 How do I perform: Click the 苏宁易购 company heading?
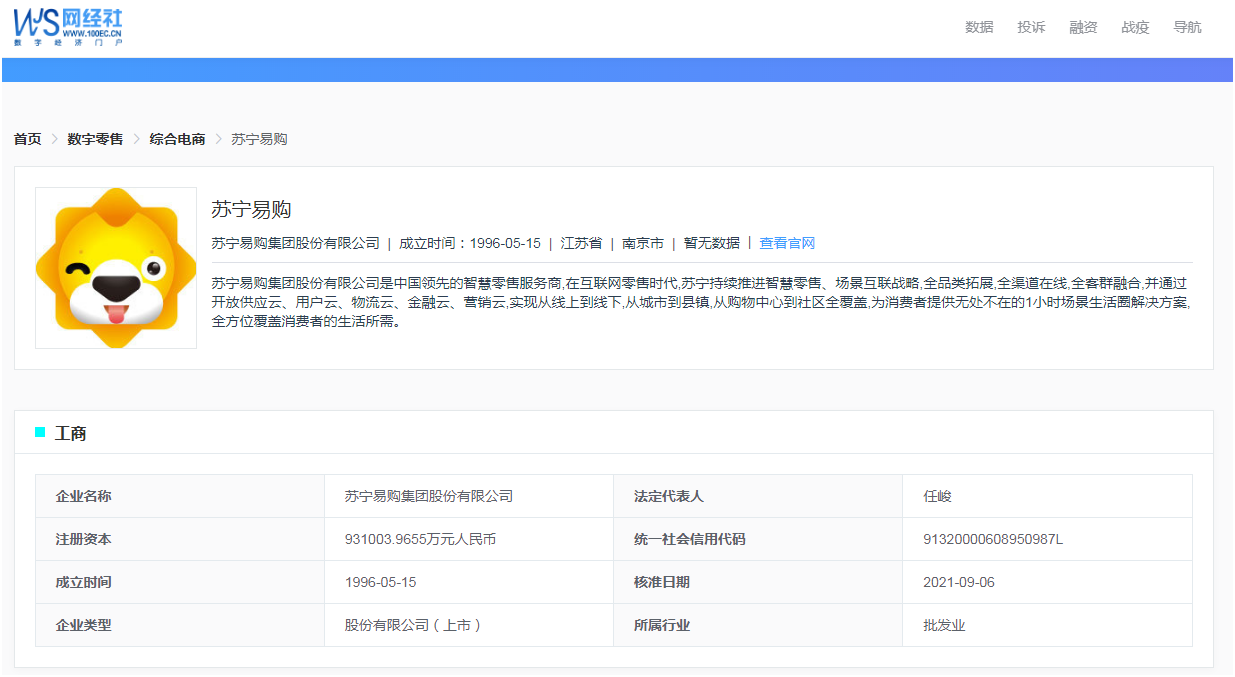pyautogui.click(x=251, y=210)
